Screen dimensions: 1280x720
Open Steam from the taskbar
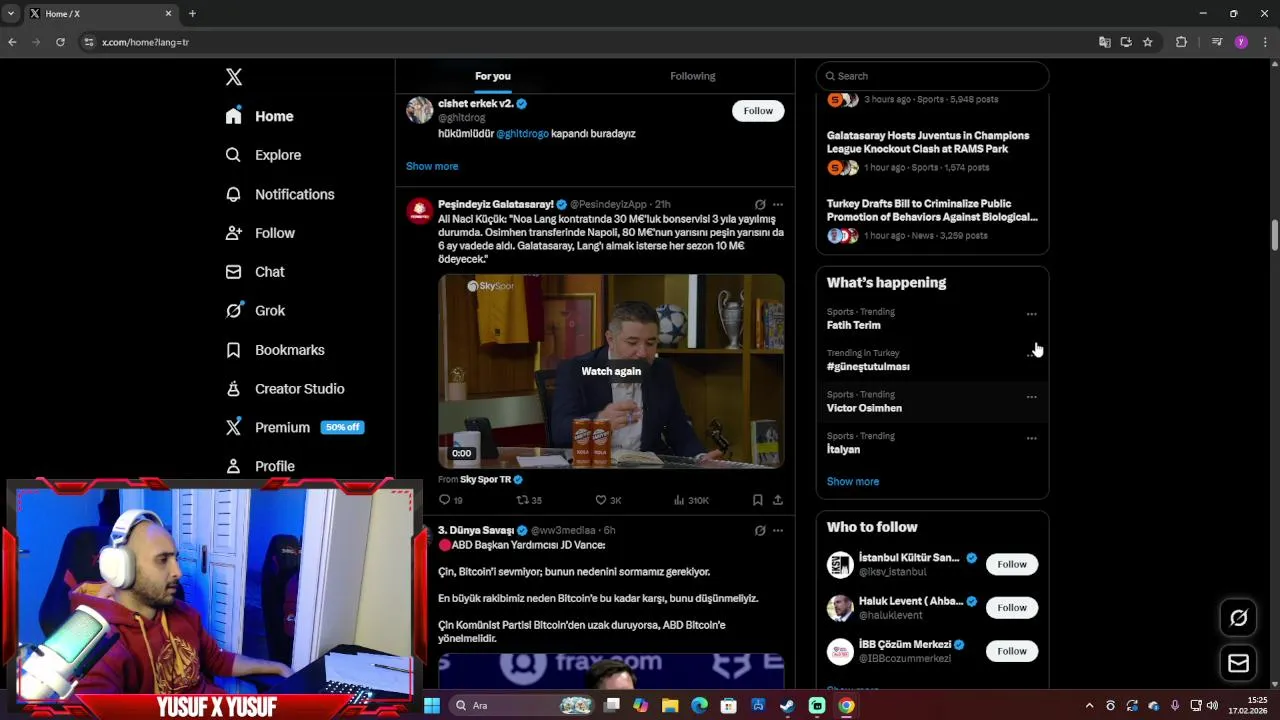(x=787, y=706)
